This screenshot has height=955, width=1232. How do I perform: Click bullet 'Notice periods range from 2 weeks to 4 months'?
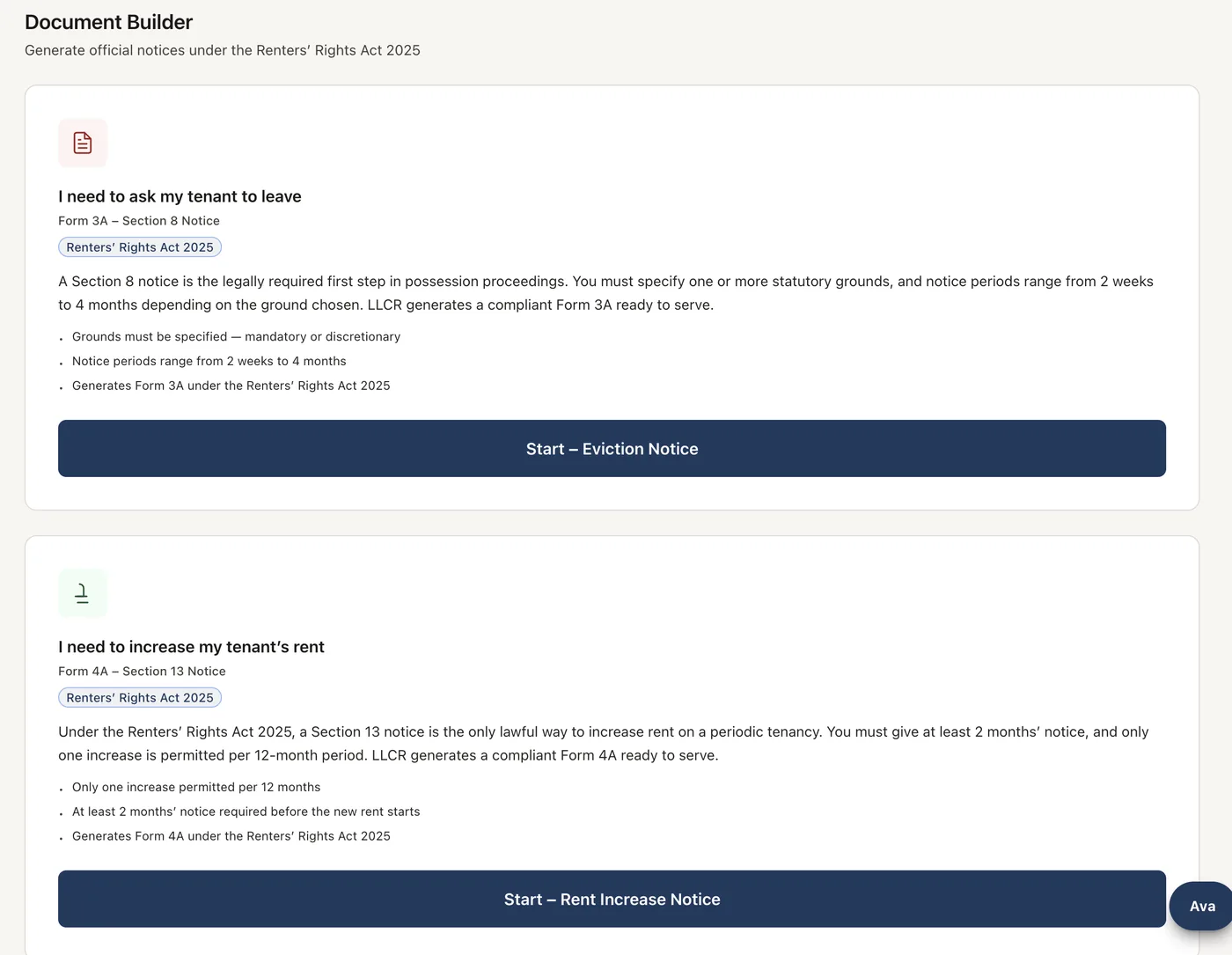point(209,362)
